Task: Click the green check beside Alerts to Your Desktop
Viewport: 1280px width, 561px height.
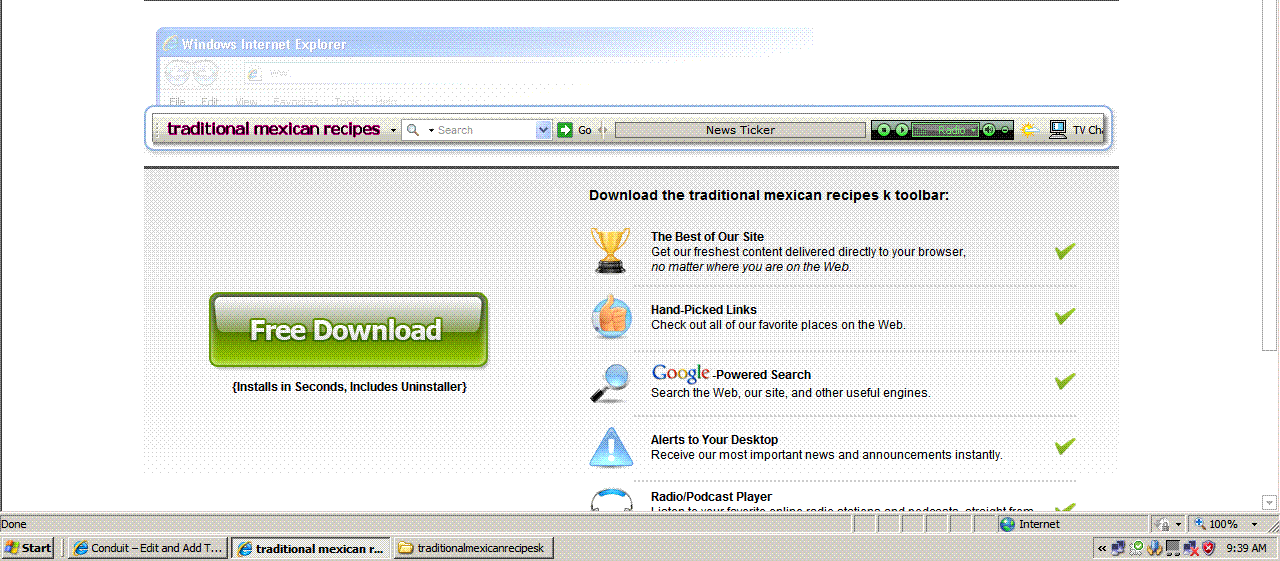Action: coord(1065,446)
